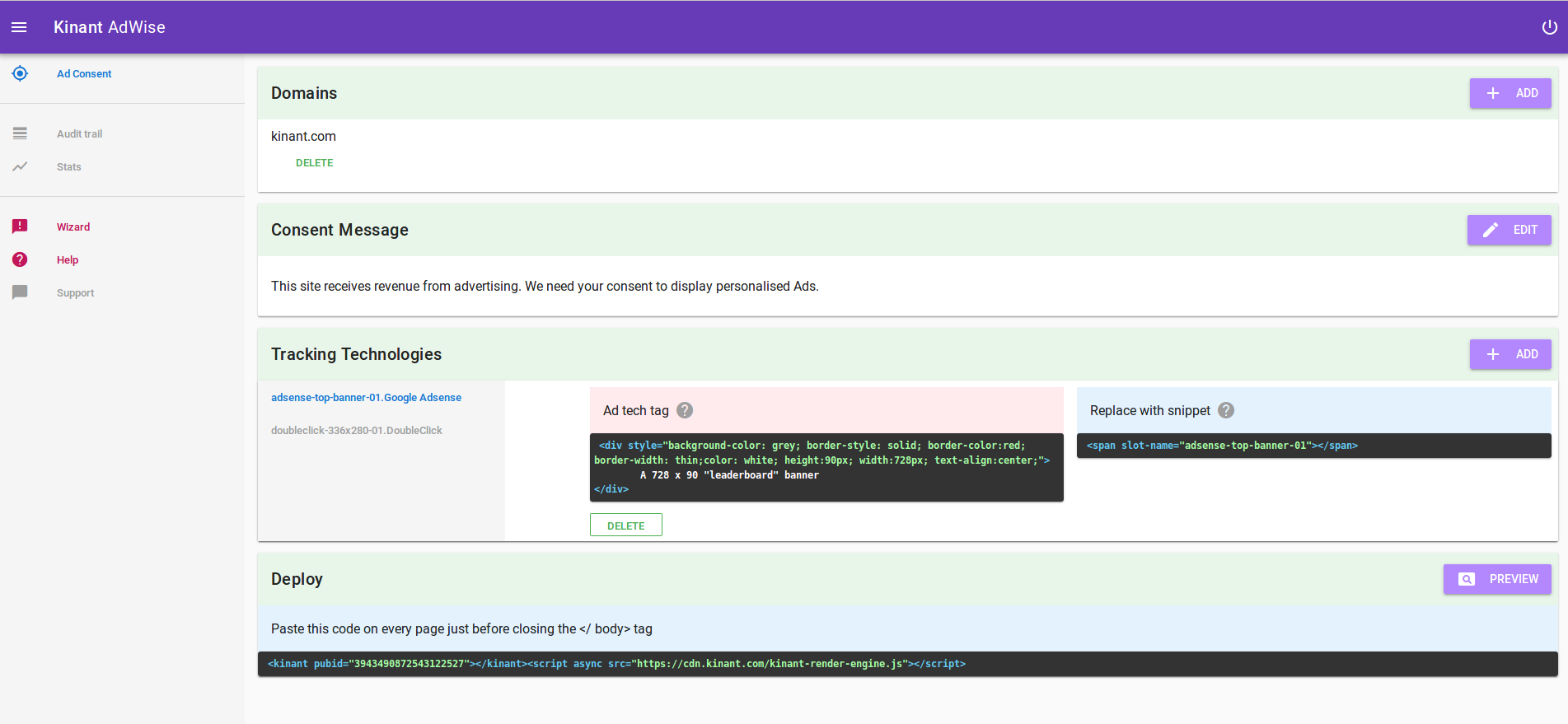Delete the adsense ad tech tag
This screenshot has height=724, width=1568.
coord(626,525)
